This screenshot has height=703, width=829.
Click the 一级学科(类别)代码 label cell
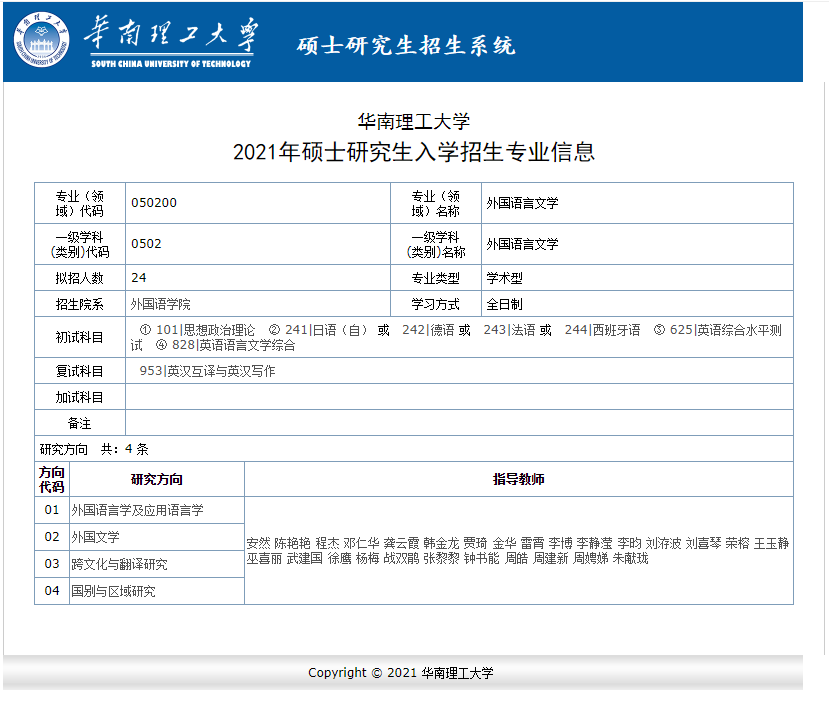(x=80, y=244)
